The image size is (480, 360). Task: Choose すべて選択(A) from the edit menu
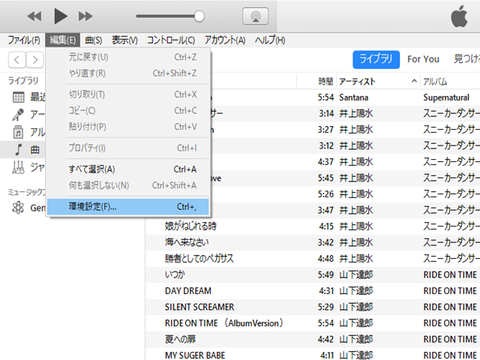128,169
